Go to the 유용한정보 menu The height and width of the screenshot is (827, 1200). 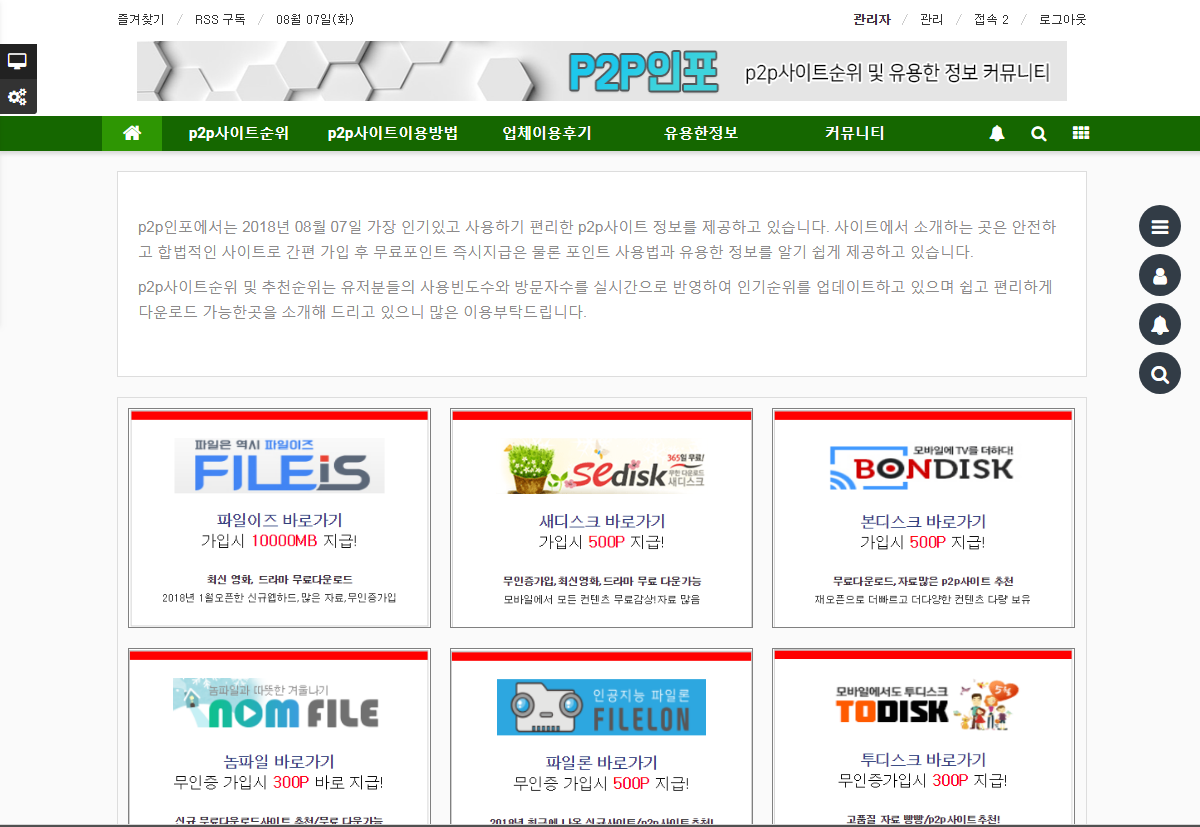[x=701, y=134]
